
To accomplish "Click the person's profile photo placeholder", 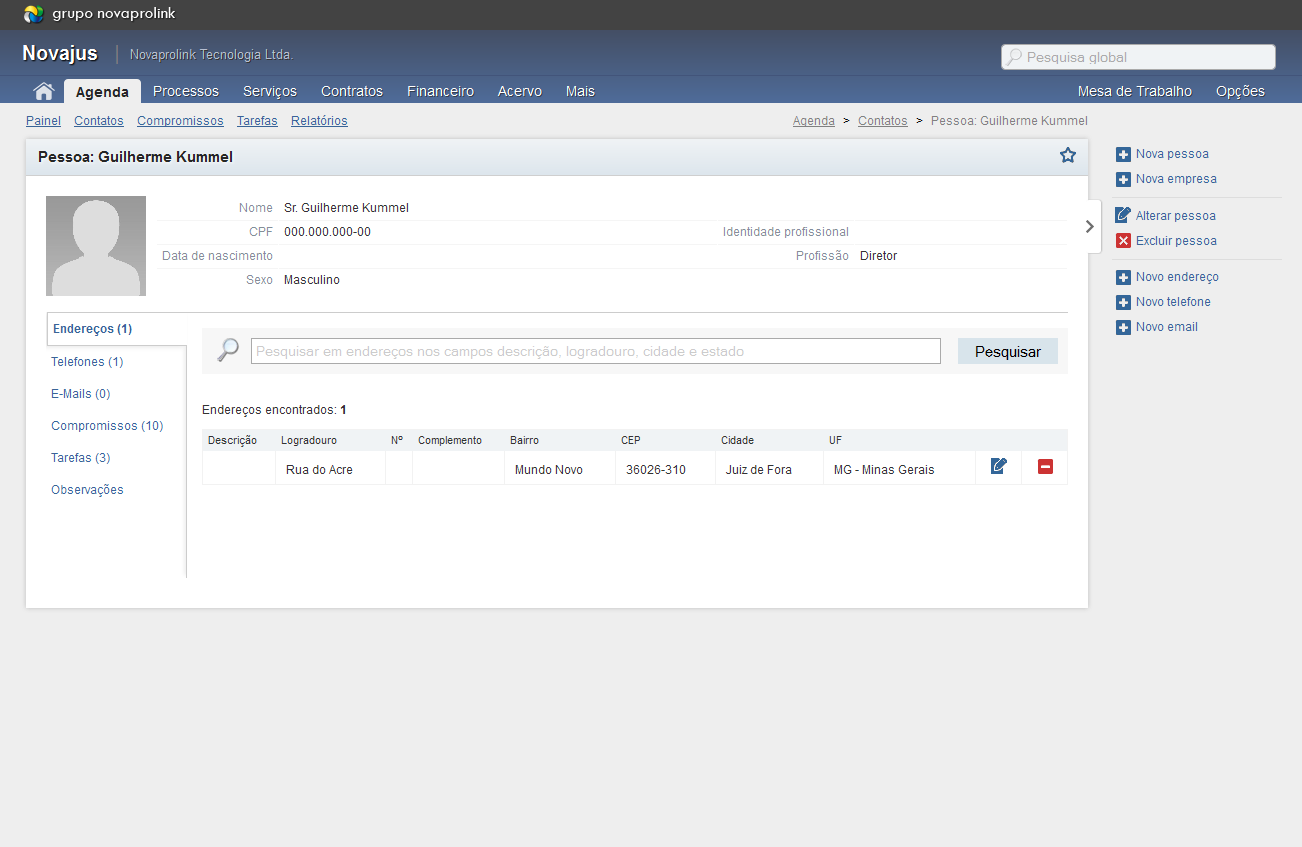I will 96,246.
